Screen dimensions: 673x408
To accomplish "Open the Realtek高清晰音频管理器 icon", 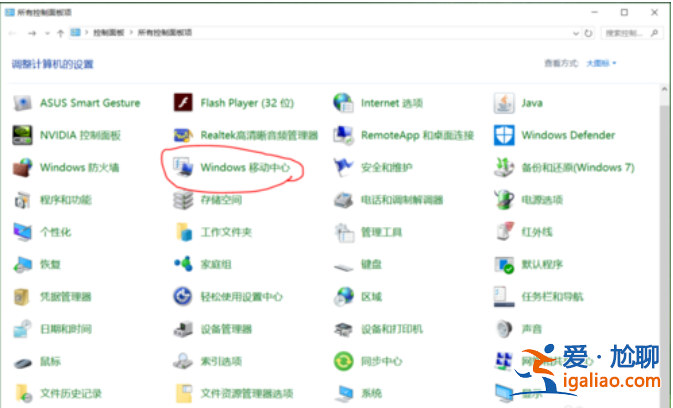I will [x=183, y=136].
